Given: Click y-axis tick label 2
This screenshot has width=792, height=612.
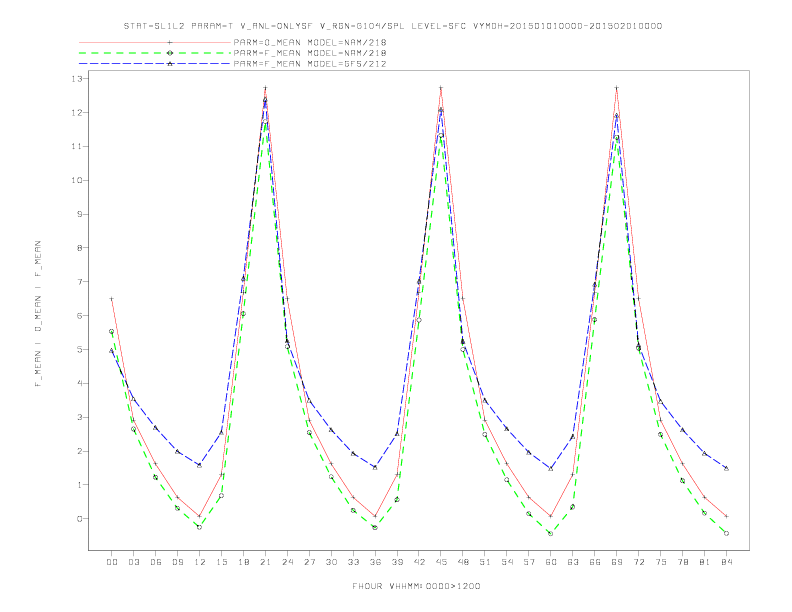Looking at the screenshot, I should (80, 451).
